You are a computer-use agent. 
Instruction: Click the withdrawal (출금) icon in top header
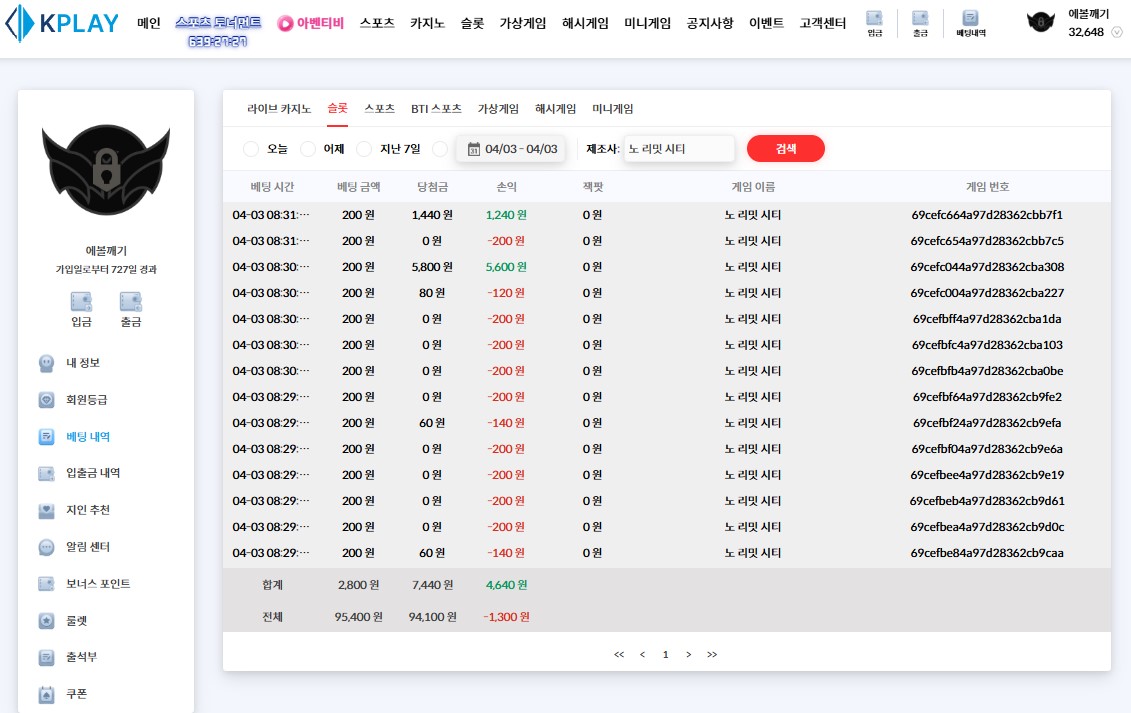coord(920,23)
